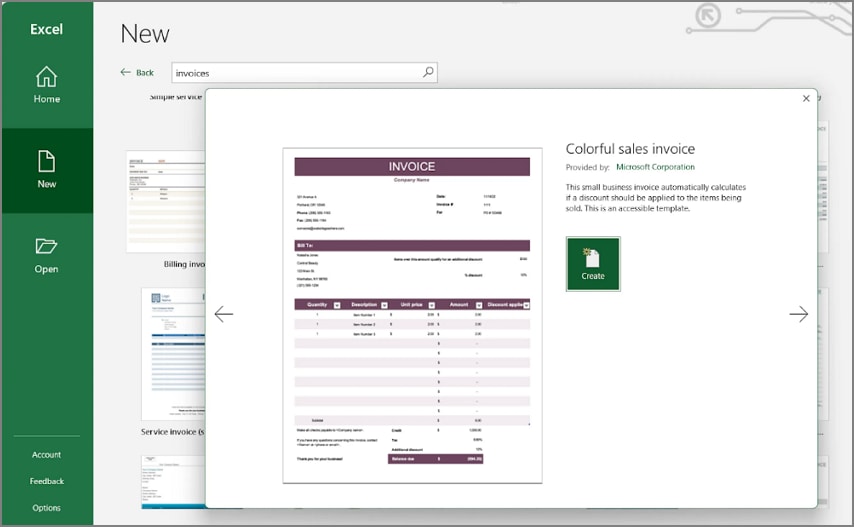Click the Colorful sales invoice title text

630,149
